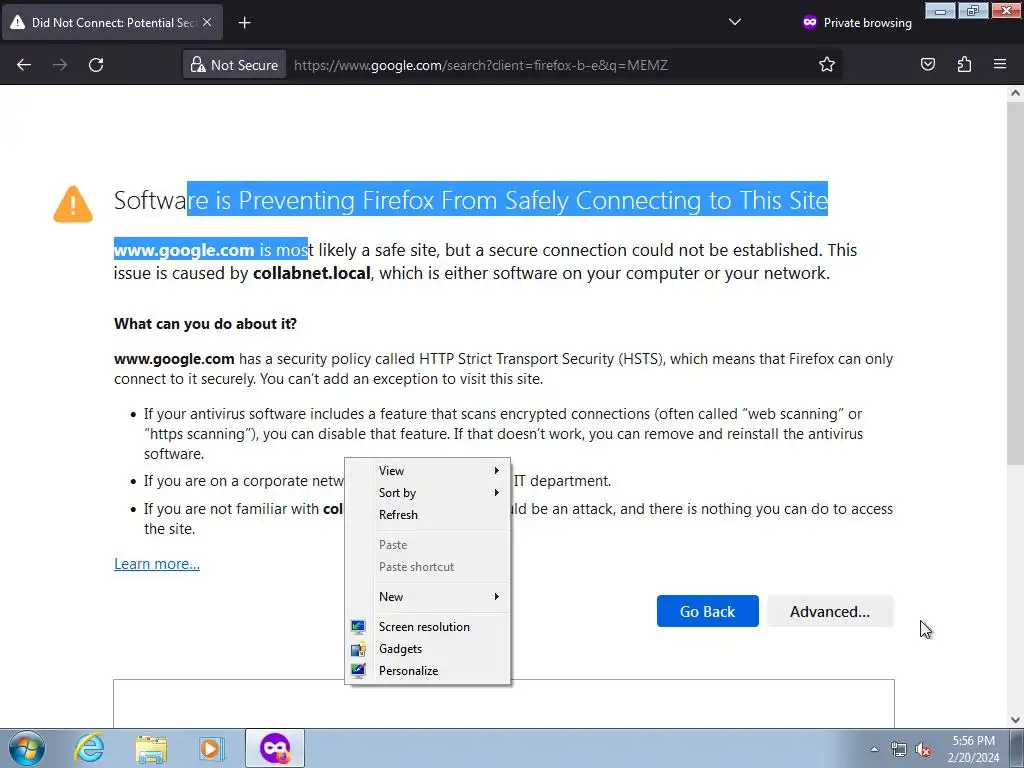Click the vertical scrollbar thumb
Viewport: 1024px width, 768px height.
1015,283
